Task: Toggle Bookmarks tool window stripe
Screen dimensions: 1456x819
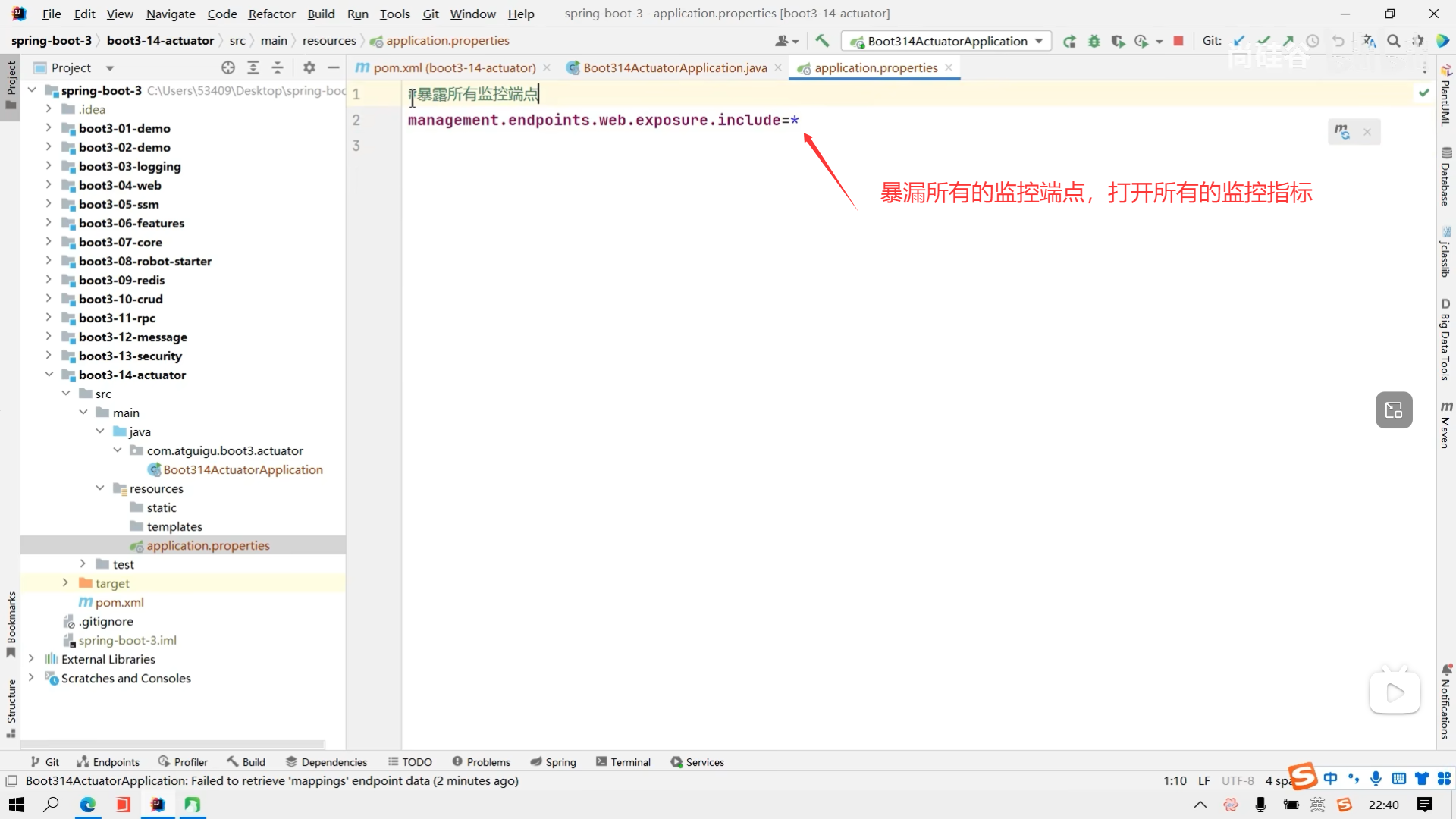Action: [11, 623]
